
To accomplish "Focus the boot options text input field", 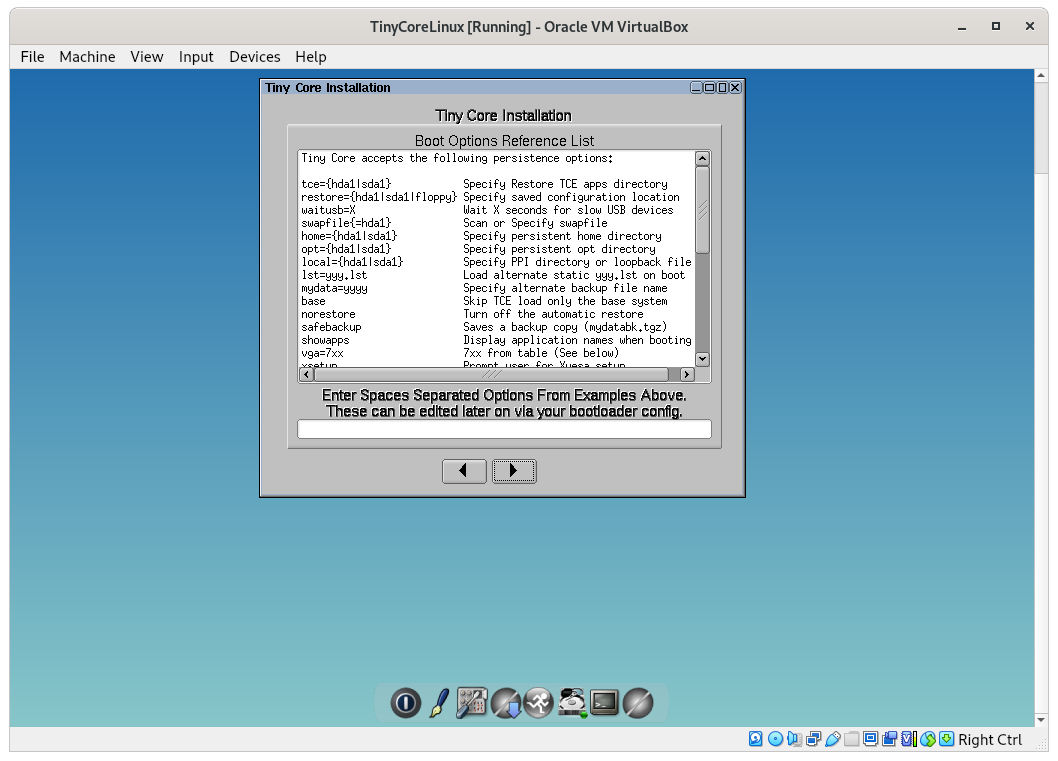I will 504,429.
